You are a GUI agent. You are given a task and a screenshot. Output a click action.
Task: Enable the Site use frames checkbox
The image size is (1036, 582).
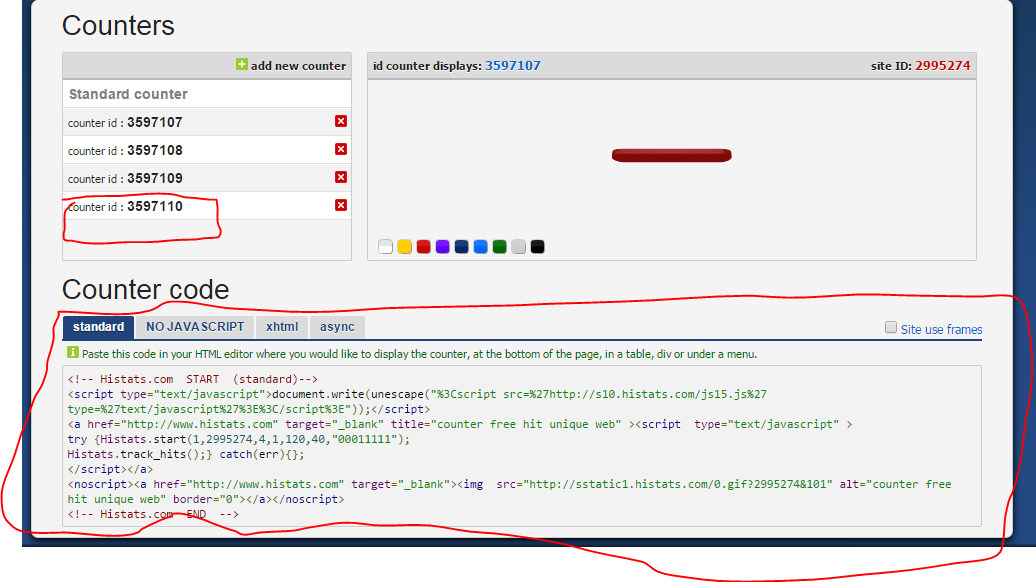[x=891, y=328]
